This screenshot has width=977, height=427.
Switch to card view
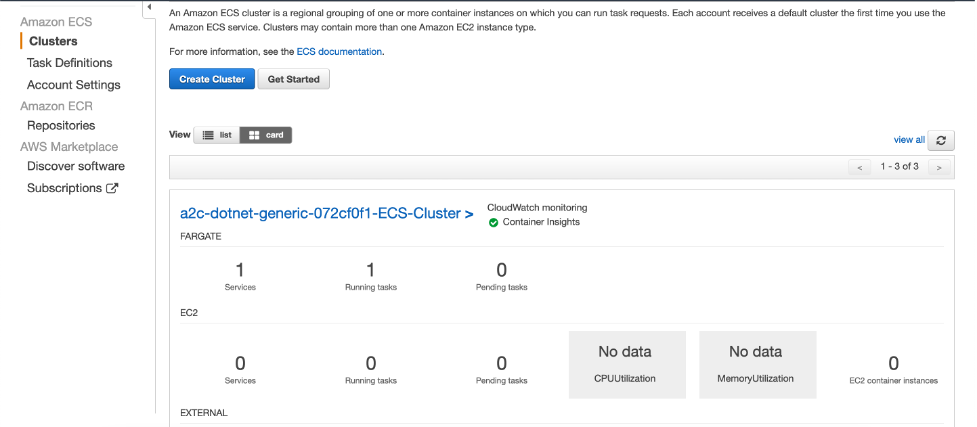266,135
